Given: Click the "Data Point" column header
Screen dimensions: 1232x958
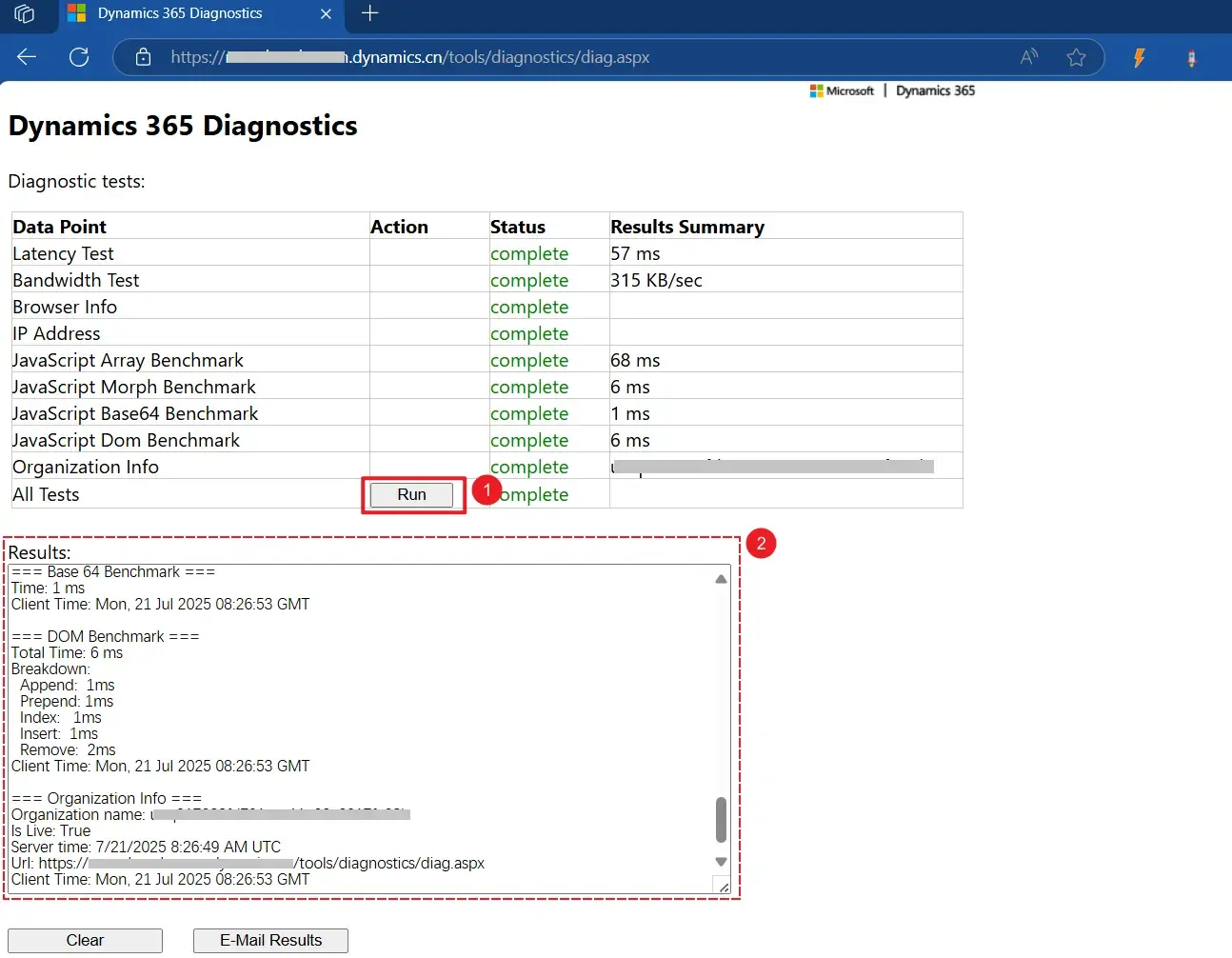Looking at the screenshot, I should [x=59, y=227].
